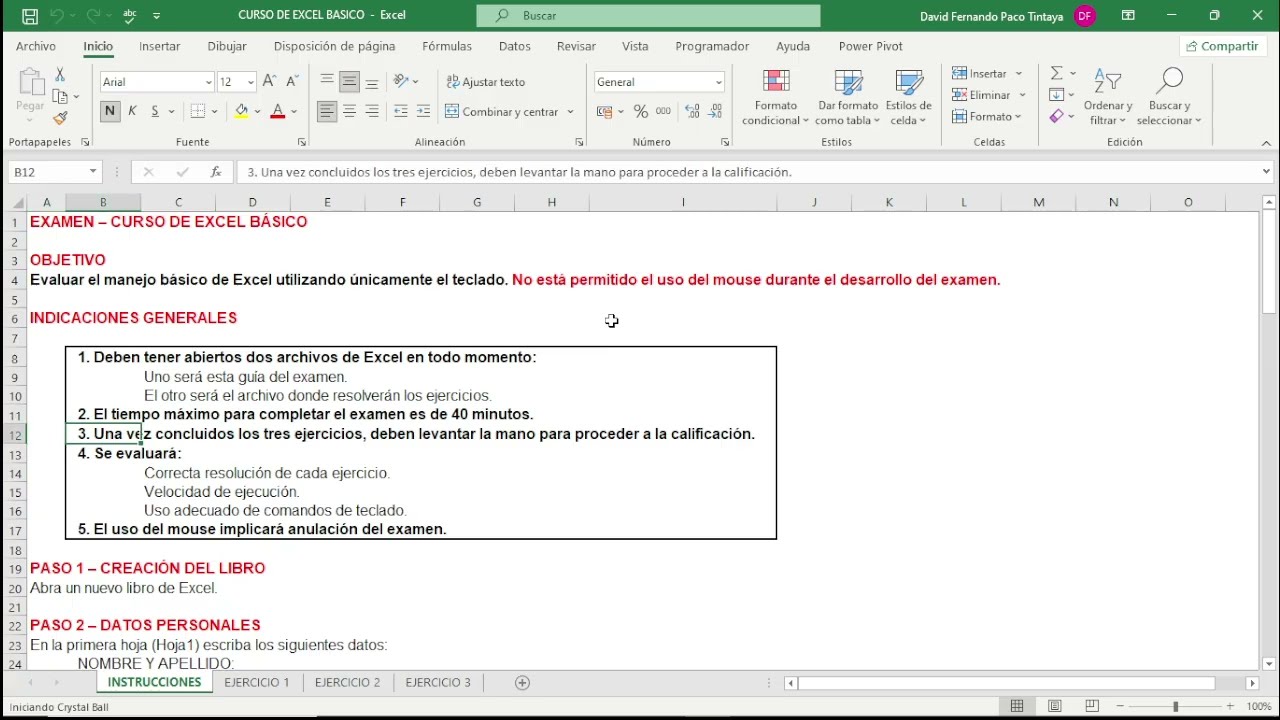The image size is (1280, 720).
Task: Click Ajustar texto button
Action: [486, 82]
